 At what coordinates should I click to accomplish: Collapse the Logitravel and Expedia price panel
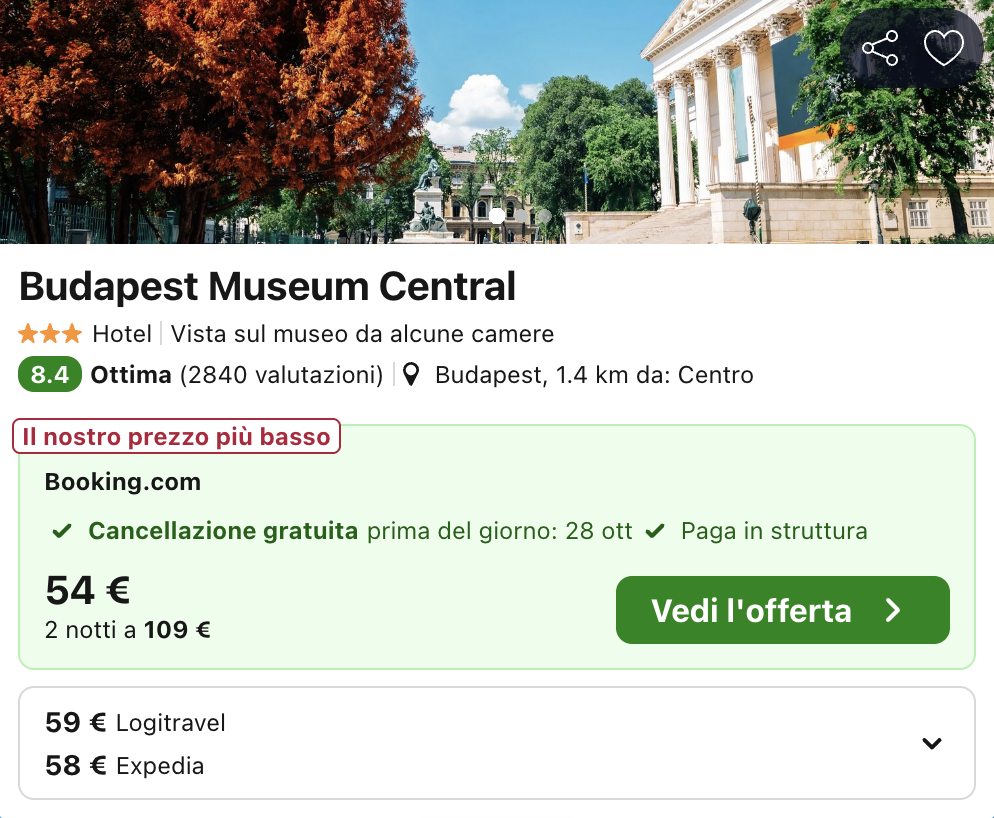click(931, 744)
